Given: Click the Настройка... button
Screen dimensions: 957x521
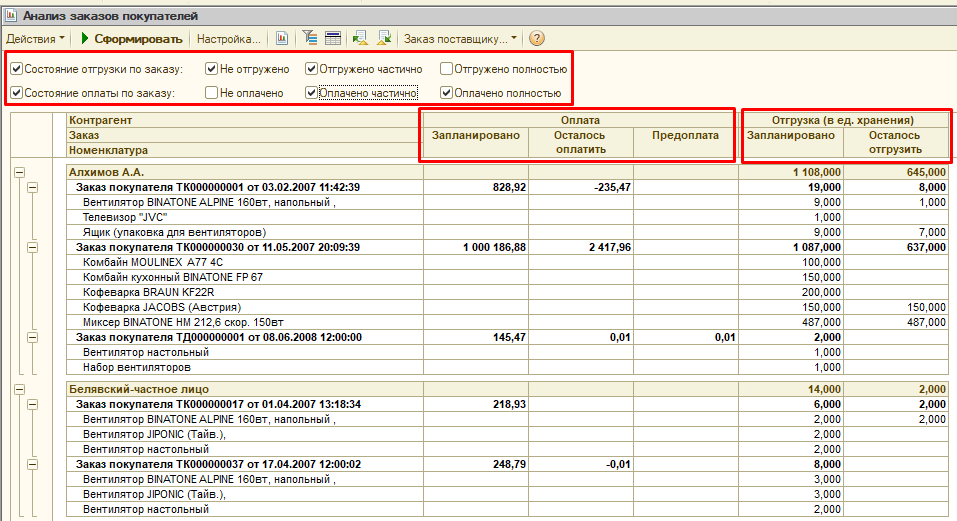Looking at the screenshot, I should 229,39.
